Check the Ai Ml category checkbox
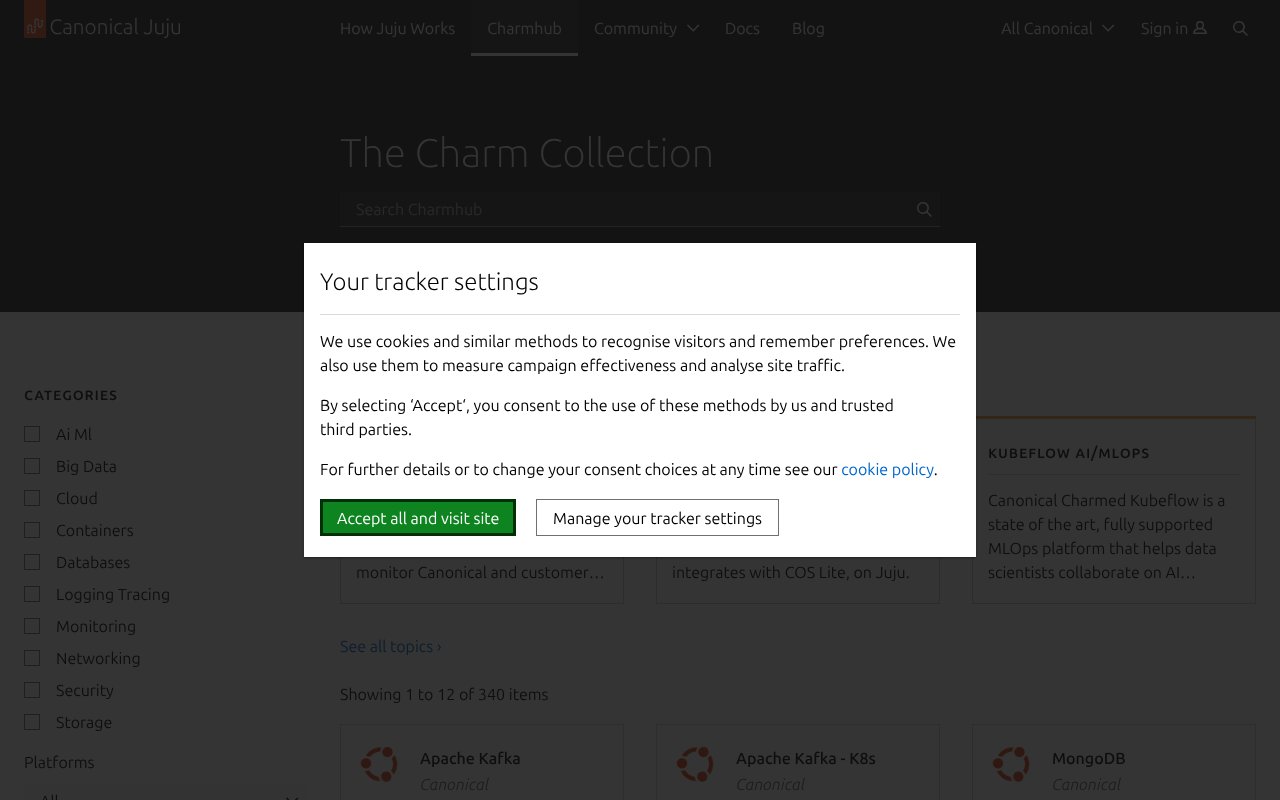 pyautogui.click(x=32, y=434)
